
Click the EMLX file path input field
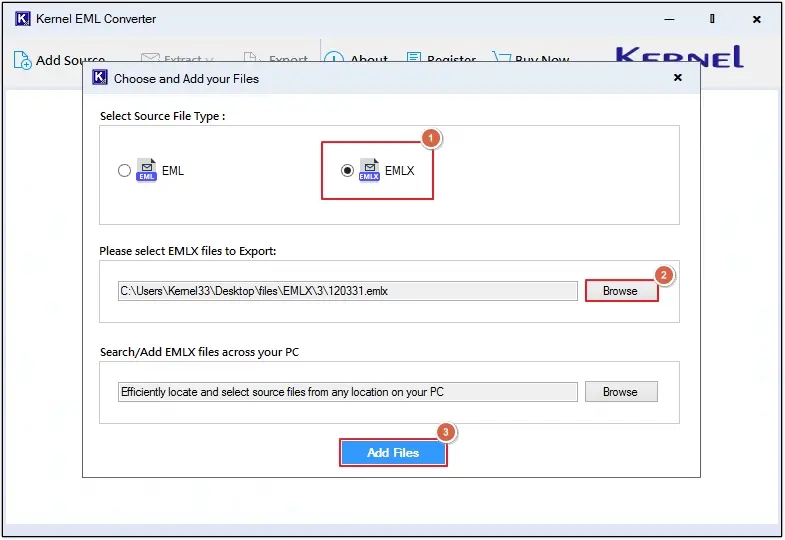coord(347,291)
